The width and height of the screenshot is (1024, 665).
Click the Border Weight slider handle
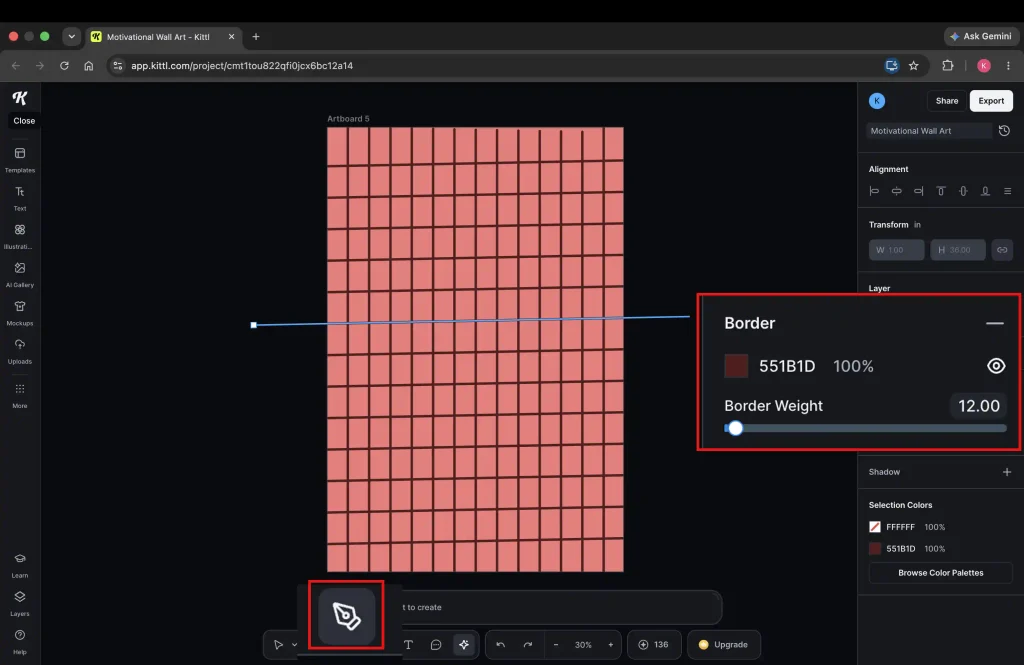[735, 429]
